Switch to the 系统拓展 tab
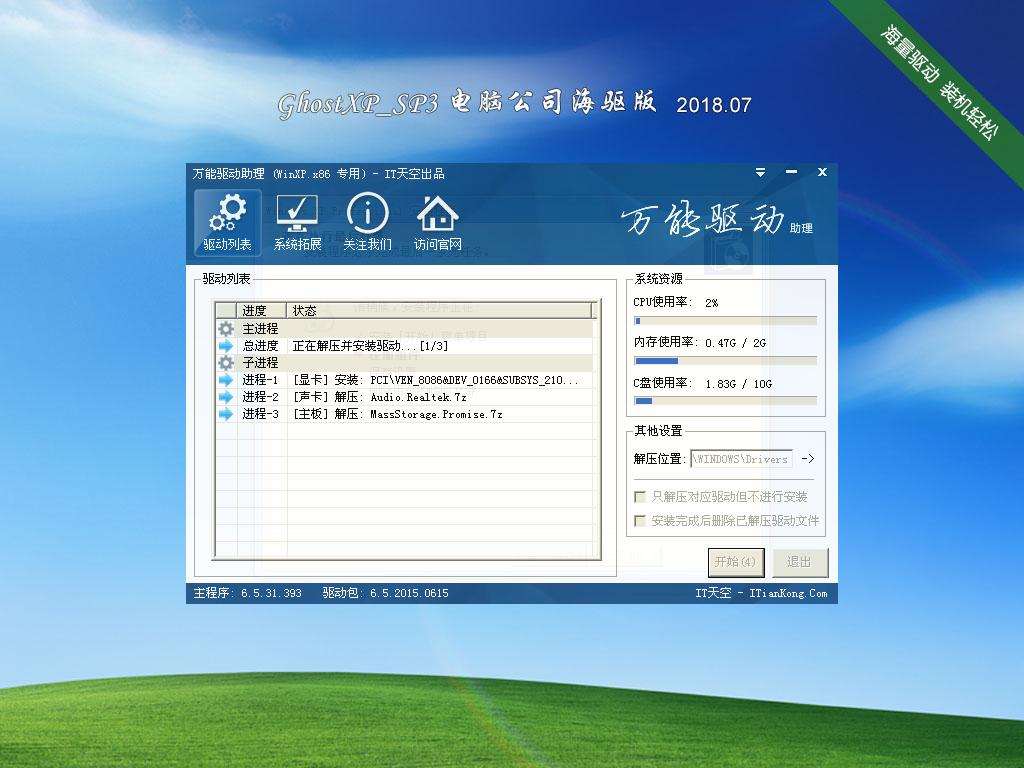The width and height of the screenshot is (1024, 768). pos(297,222)
